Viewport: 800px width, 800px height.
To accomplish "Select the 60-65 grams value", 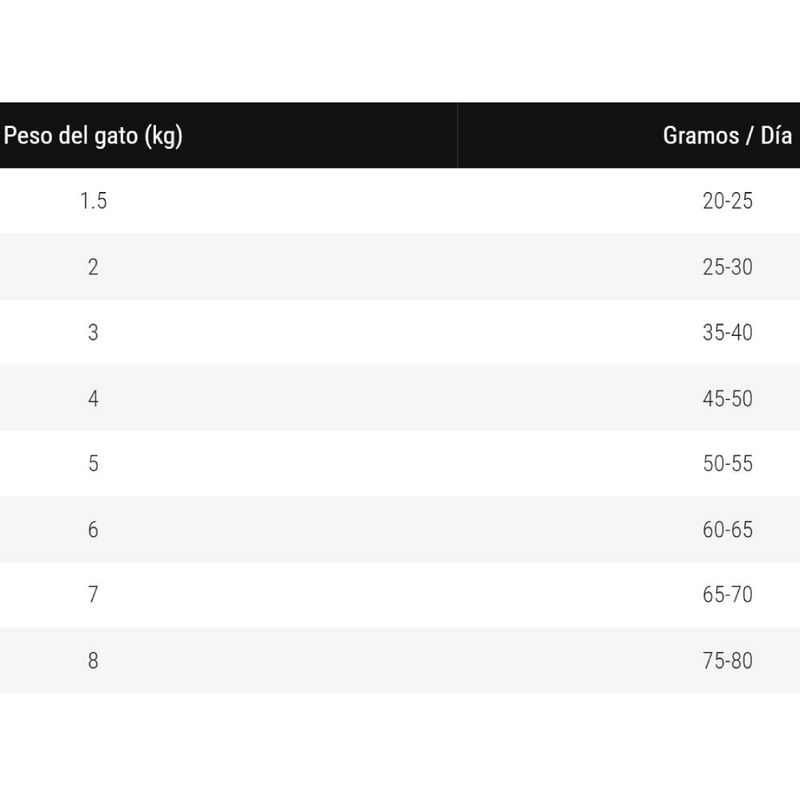I will [x=728, y=530].
